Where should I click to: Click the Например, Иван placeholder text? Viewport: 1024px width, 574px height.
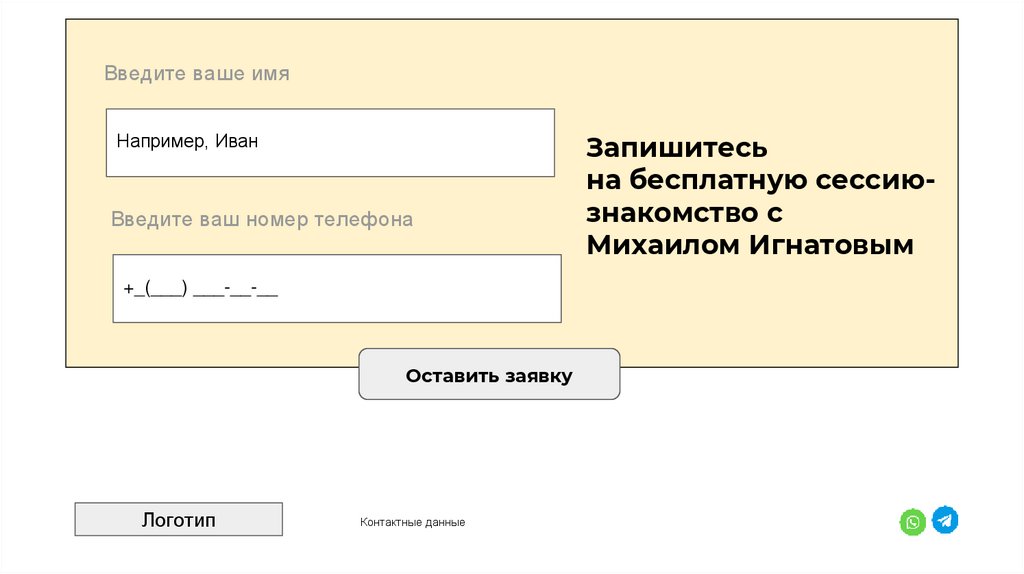[x=187, y=142]
